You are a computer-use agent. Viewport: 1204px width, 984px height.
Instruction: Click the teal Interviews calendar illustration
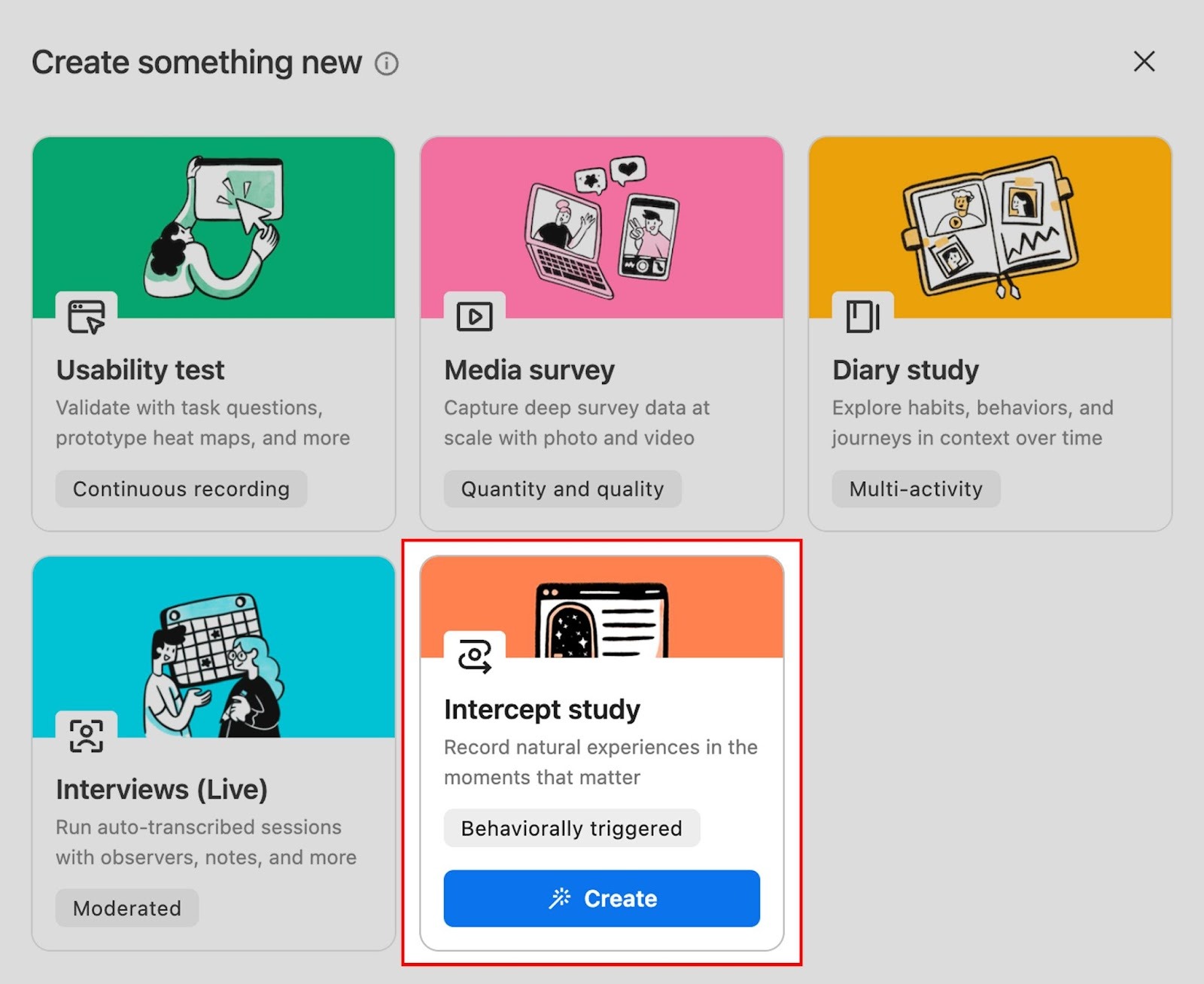(214, 646)
